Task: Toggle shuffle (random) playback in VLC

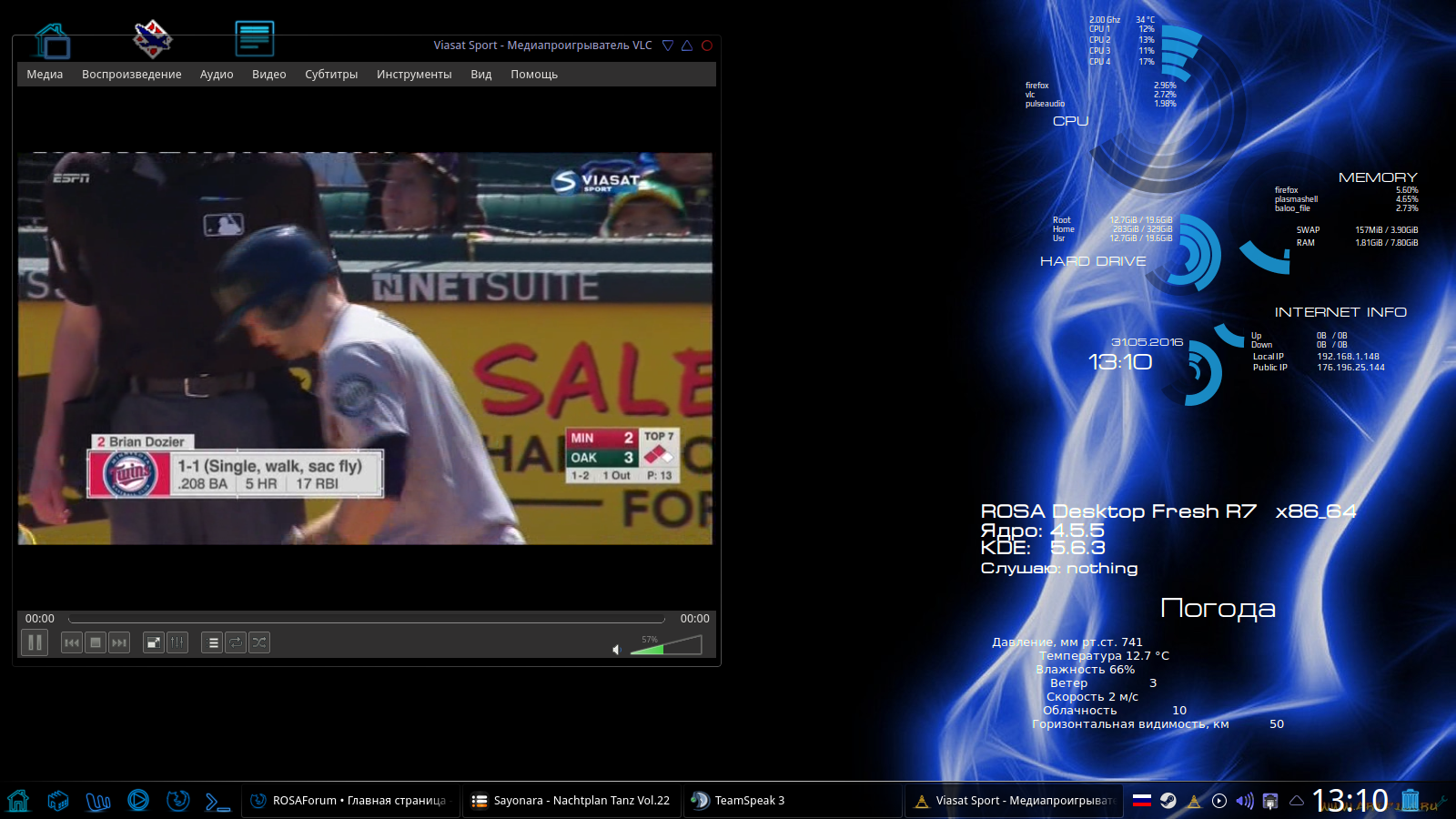Action: click(259, 642)
